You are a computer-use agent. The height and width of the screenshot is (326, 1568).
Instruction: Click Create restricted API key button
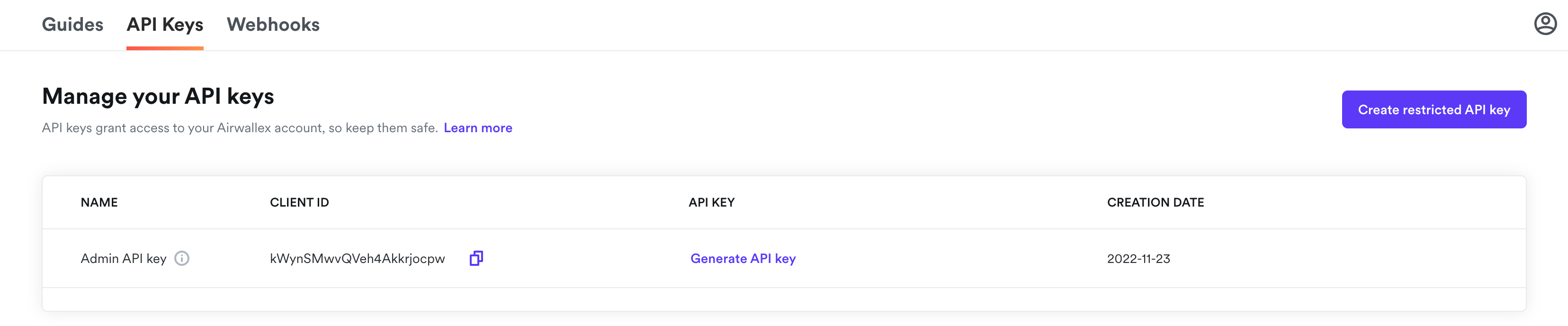1434,109
